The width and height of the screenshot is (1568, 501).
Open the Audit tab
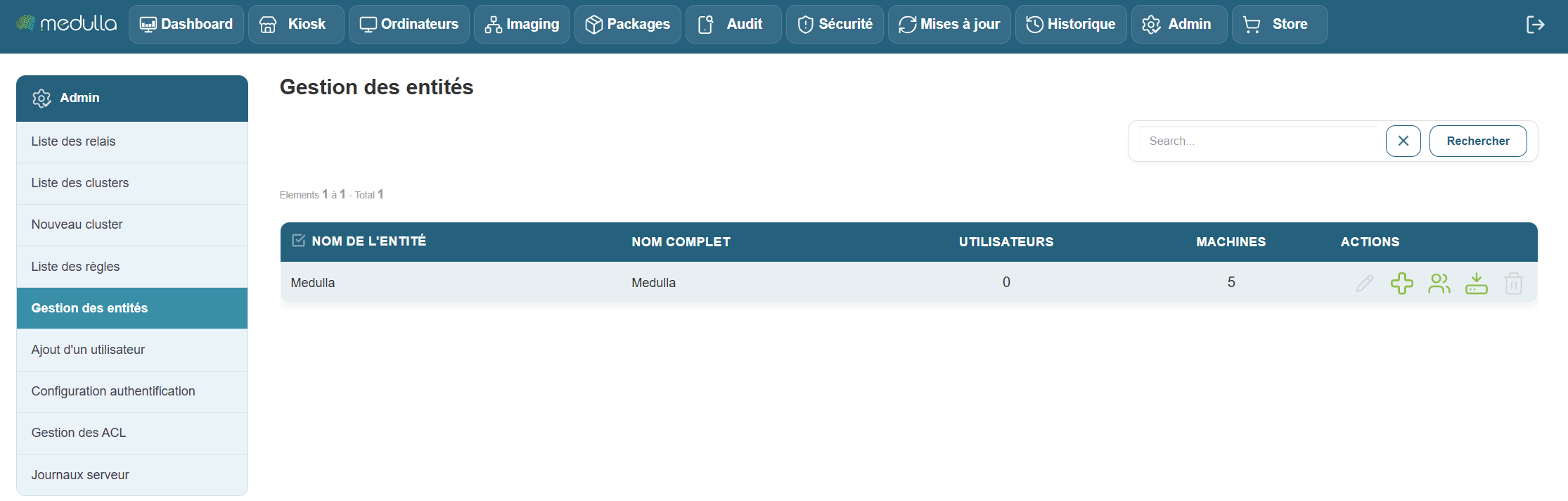click(x=733, y=24)
